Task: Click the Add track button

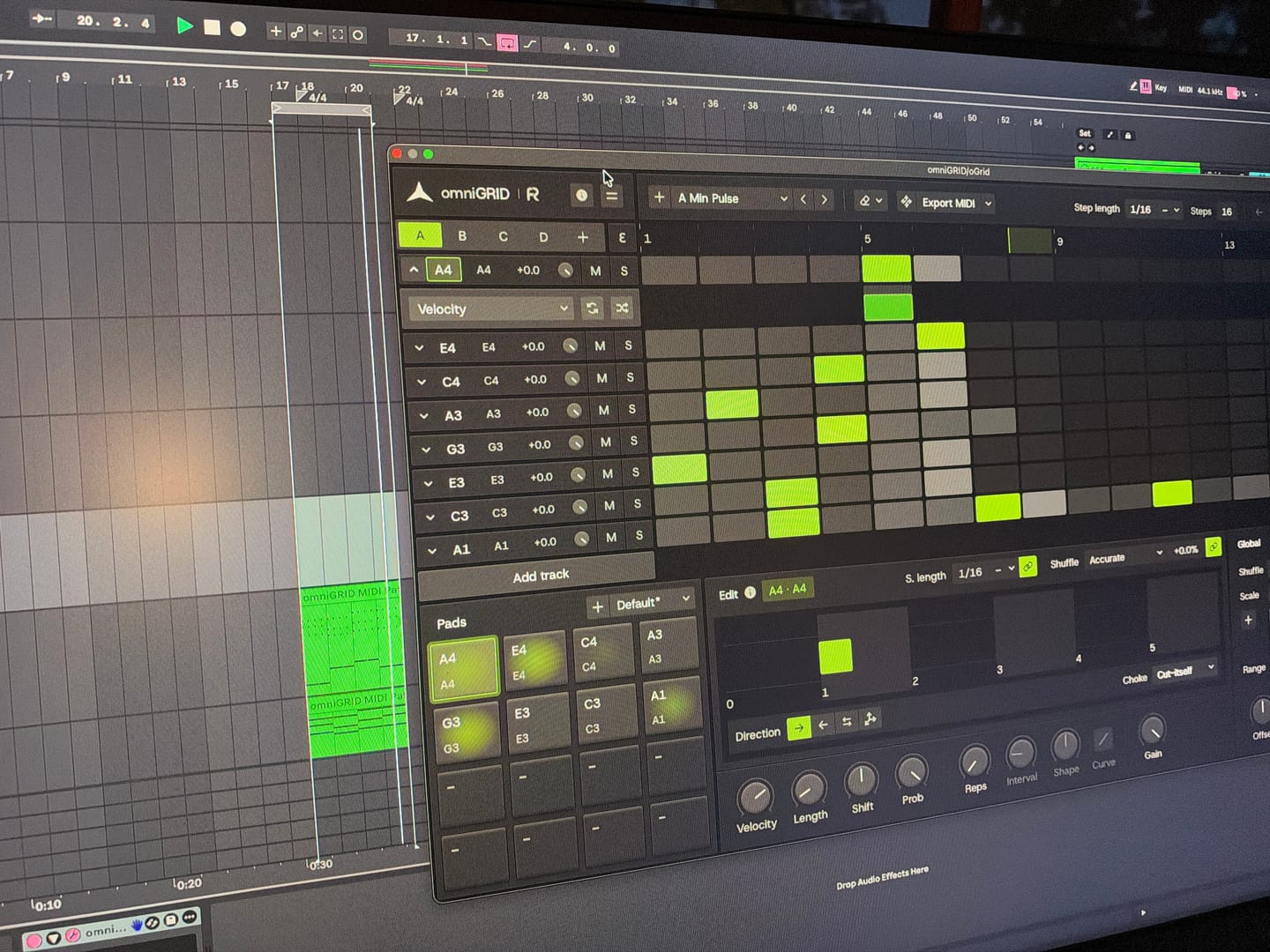Action: [539, 575]
